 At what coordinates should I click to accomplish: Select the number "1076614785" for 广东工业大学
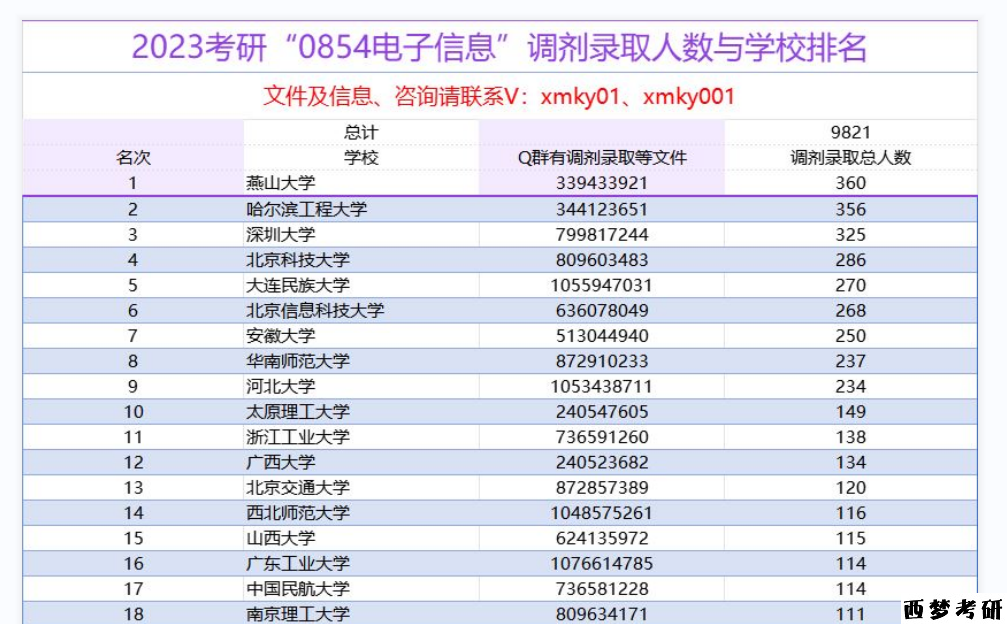tap(602, 564)
